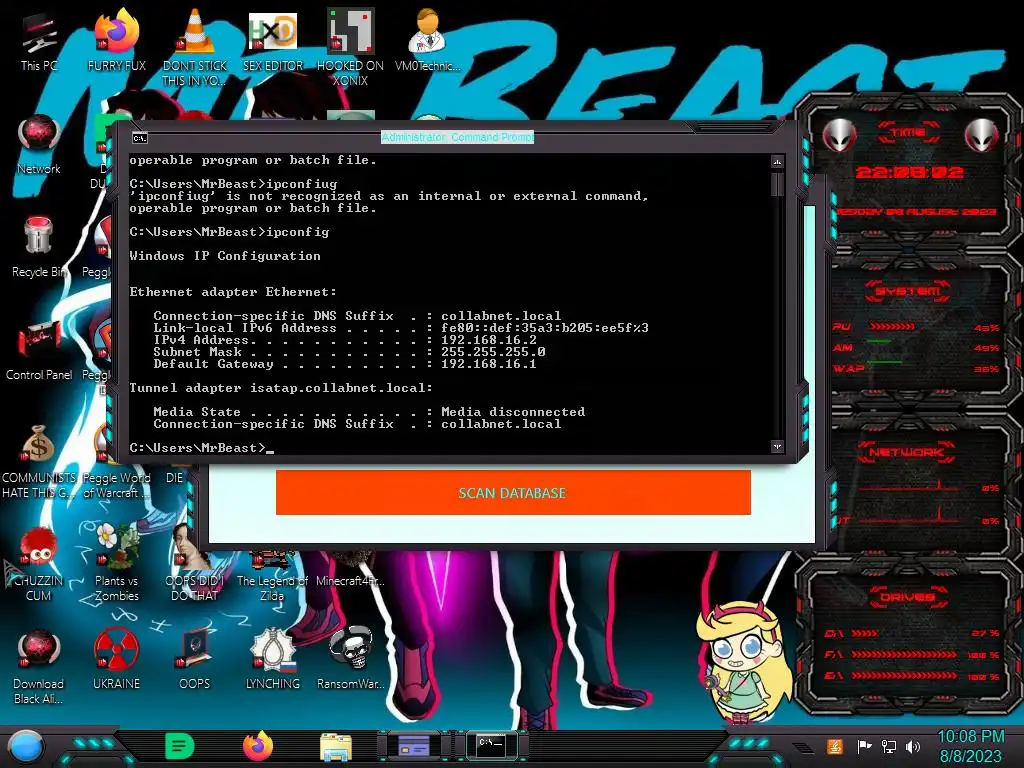Viewport: 1024px width, 768px height.
Task: Click the Media disconnected text
Action: 513,411
